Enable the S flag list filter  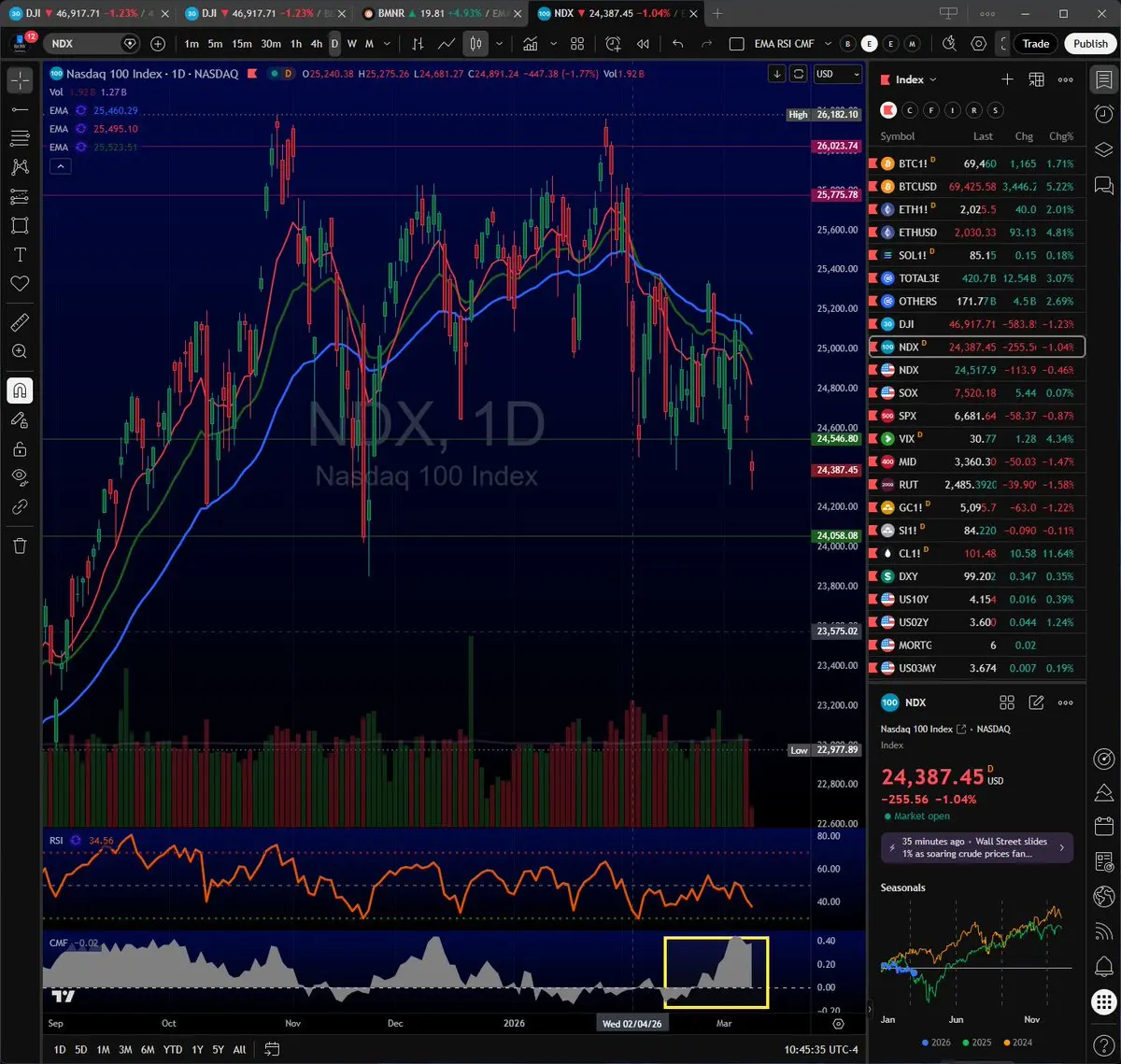pos(996,110)
